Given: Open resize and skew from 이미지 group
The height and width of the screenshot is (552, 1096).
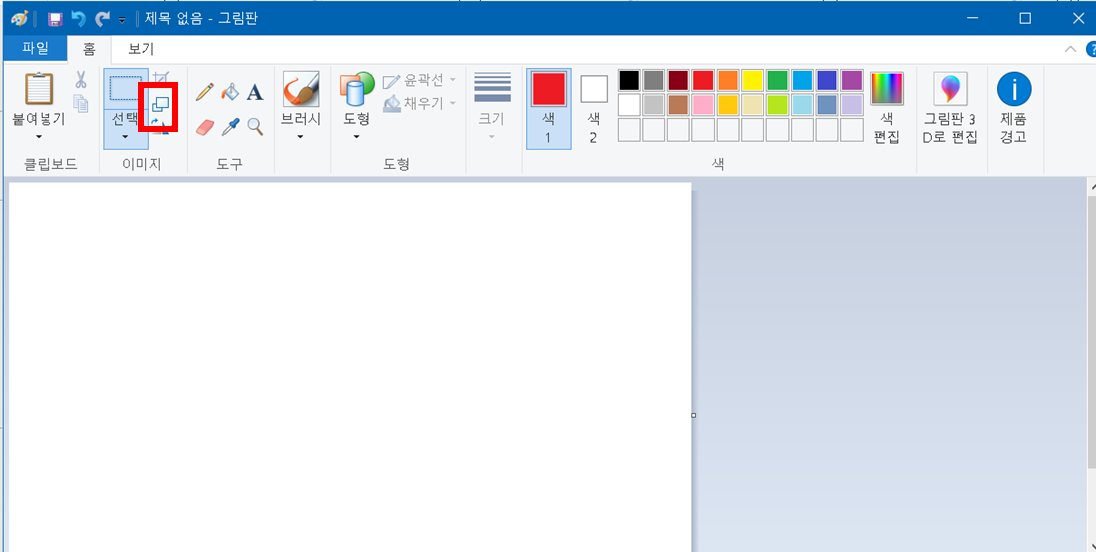Looking at the screenshot, I should (x=161, y=104).
